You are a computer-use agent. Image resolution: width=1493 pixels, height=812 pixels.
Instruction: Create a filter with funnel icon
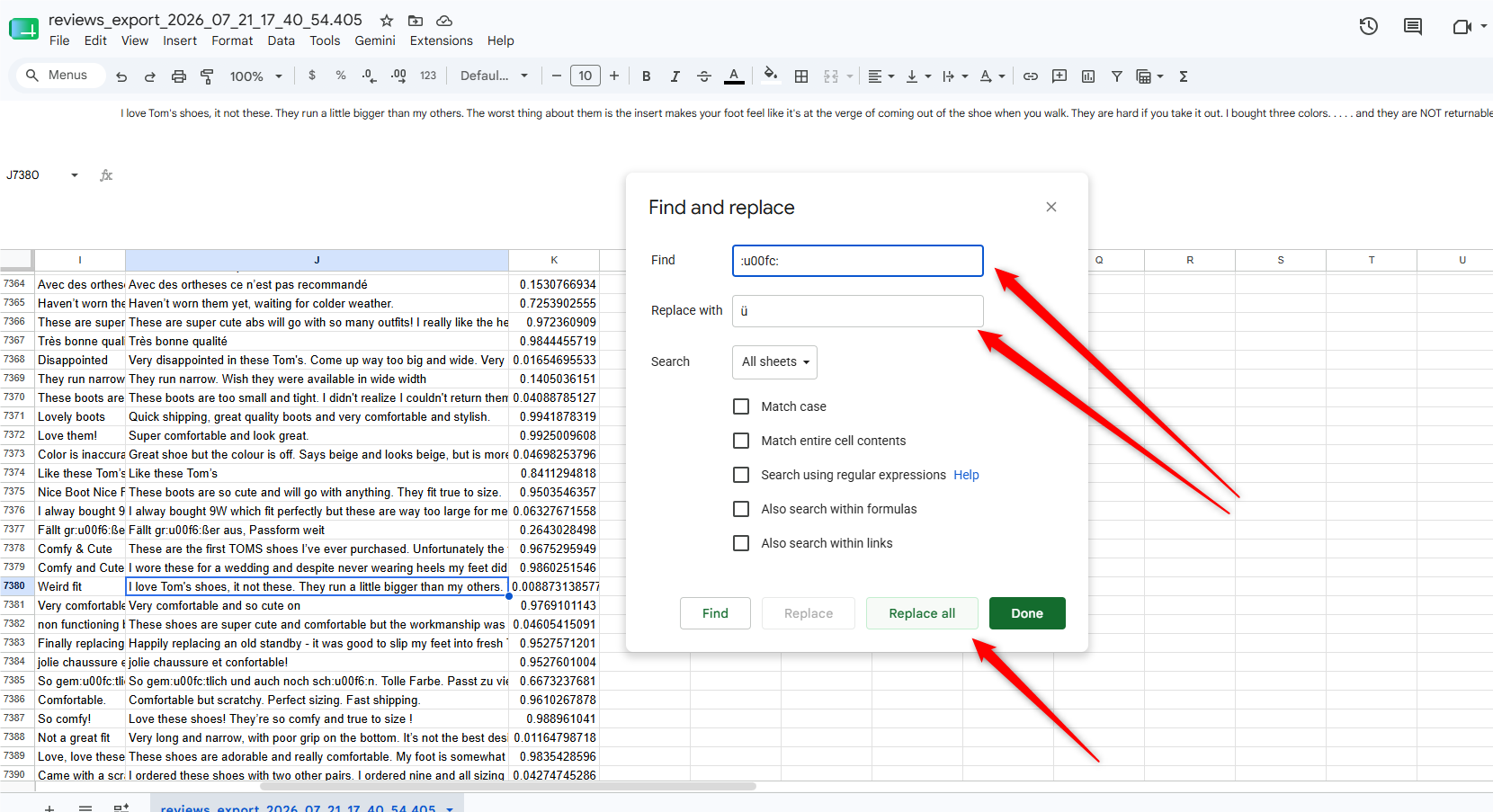[x=1117, y=76]
